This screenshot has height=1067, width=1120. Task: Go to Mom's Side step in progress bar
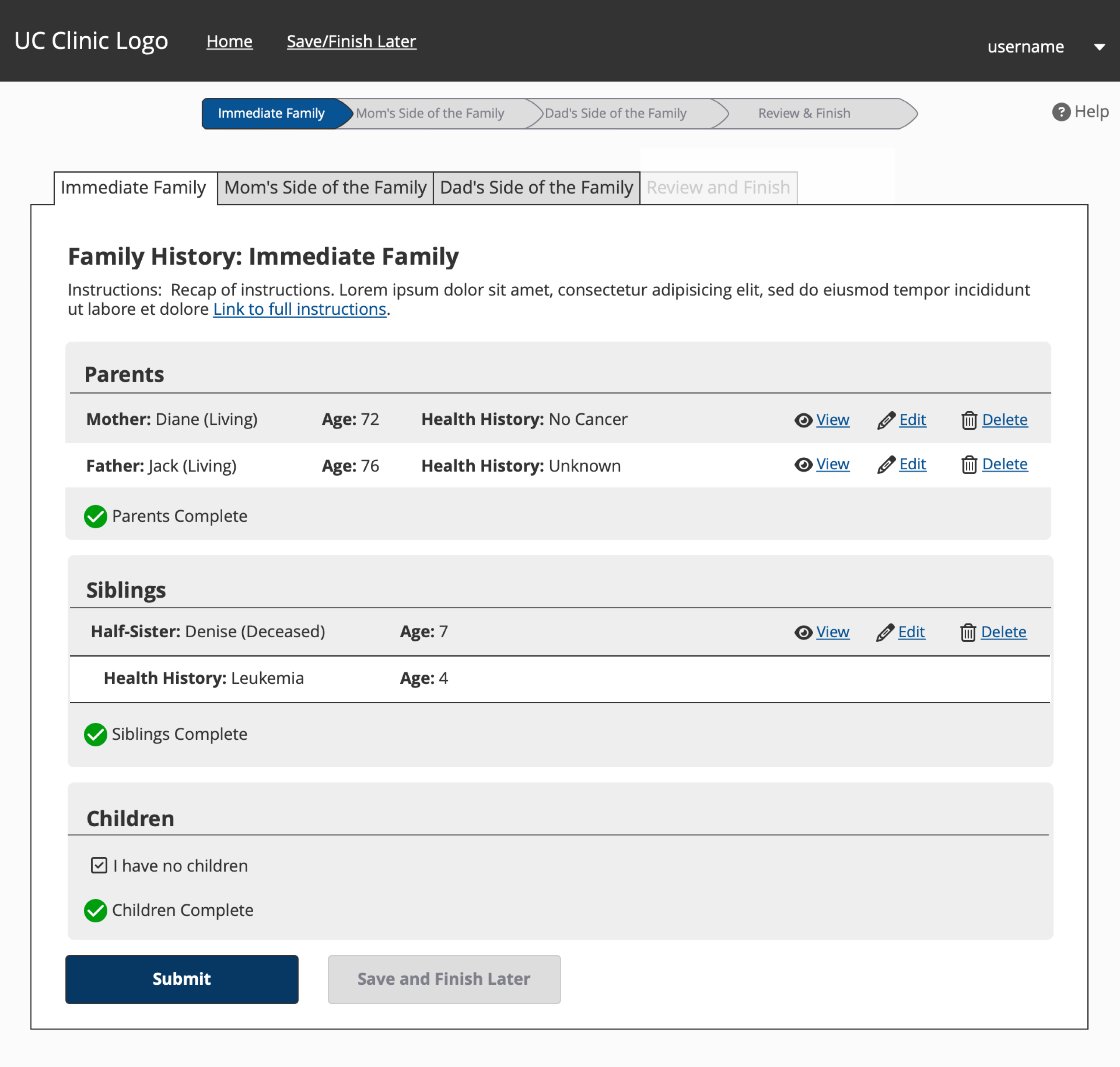(x=430, y=113)
